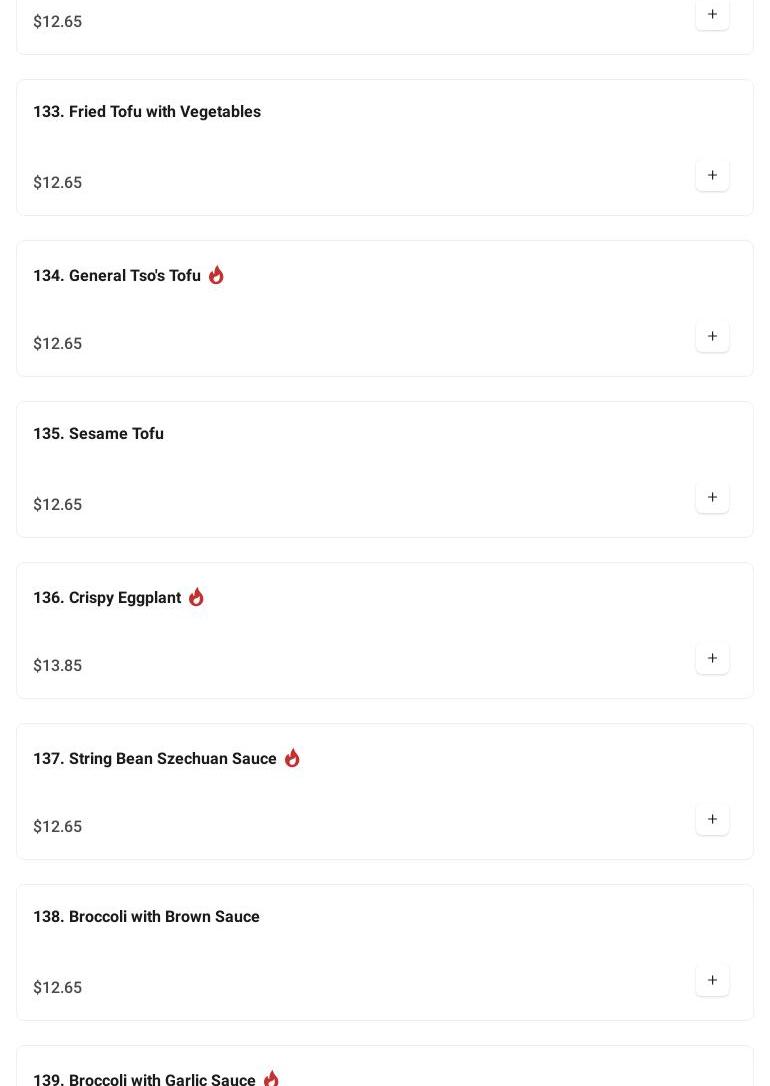The width and height of the screenshot is (770, 1086).
Task: Add Fried Tofu with Vegetables to cart
Action: [x=712, y=176]
